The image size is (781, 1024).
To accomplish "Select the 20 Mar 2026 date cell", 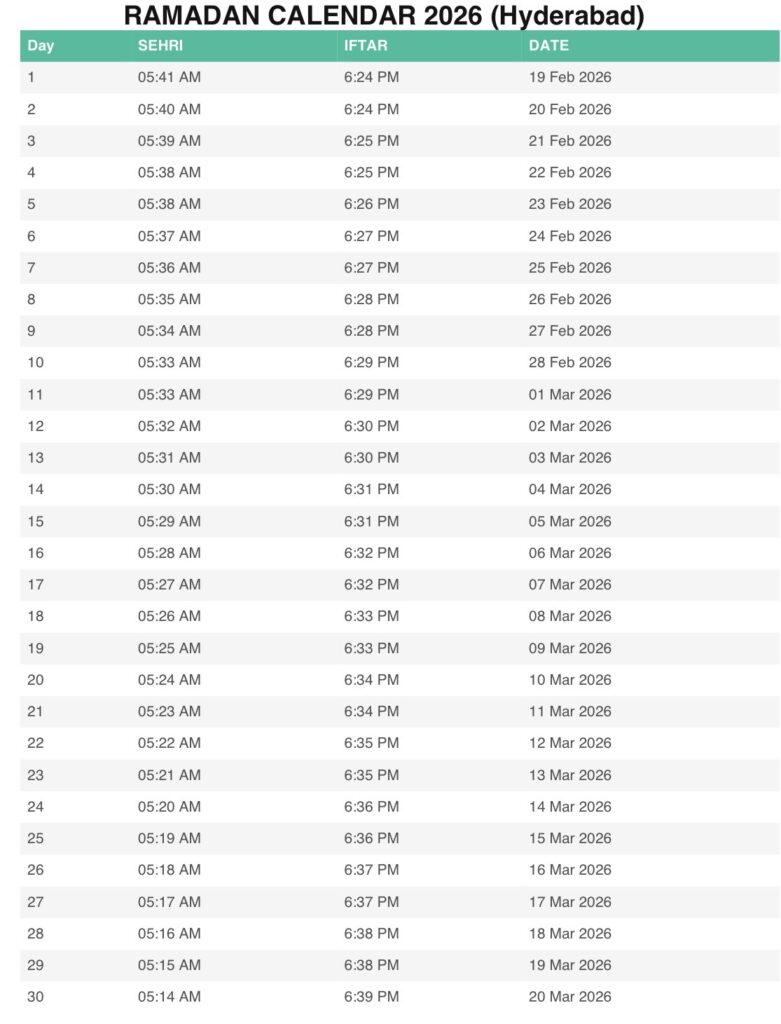I will pos(569,996).
